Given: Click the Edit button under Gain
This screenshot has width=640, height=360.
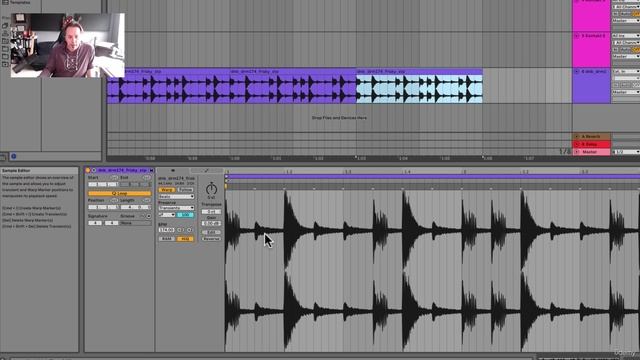Looking at the screenshot, I should pyautogui.click(x=211, y=232).
